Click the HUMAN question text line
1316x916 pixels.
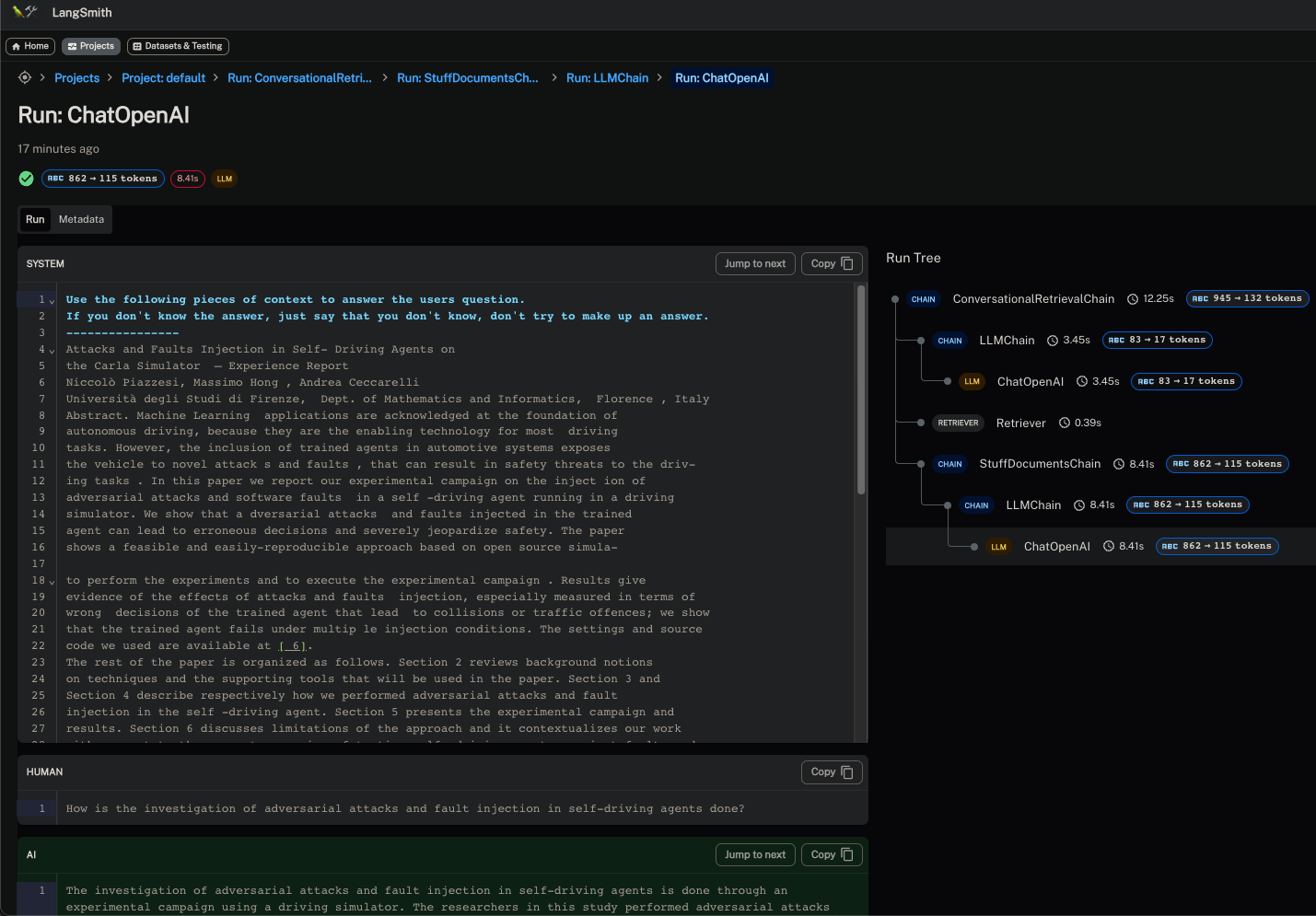405,809
